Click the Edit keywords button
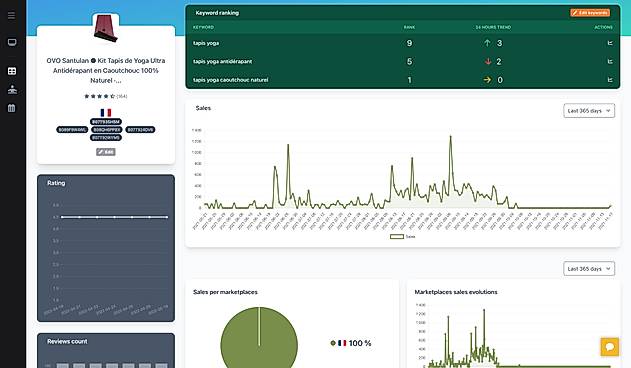 click(590, 13)
